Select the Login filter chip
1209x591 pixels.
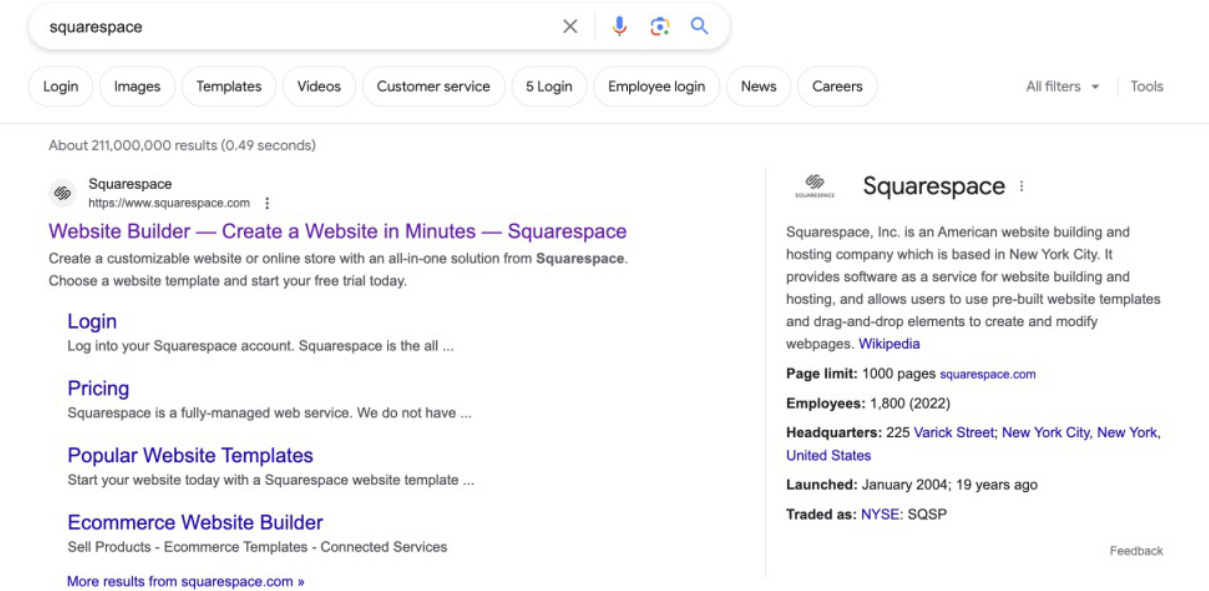point(61,86)
